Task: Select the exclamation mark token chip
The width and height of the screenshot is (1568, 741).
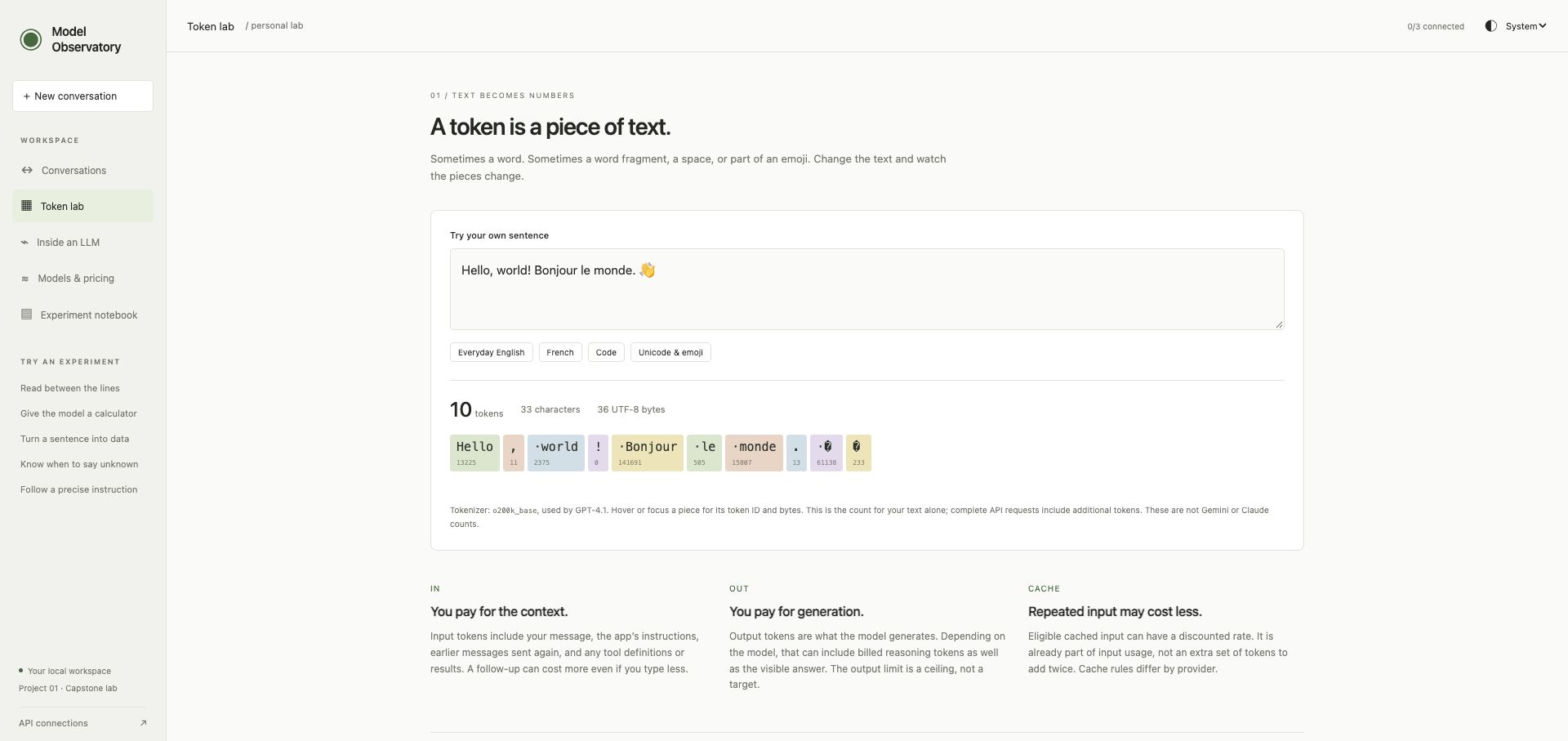Action: [x=598, y=453]
